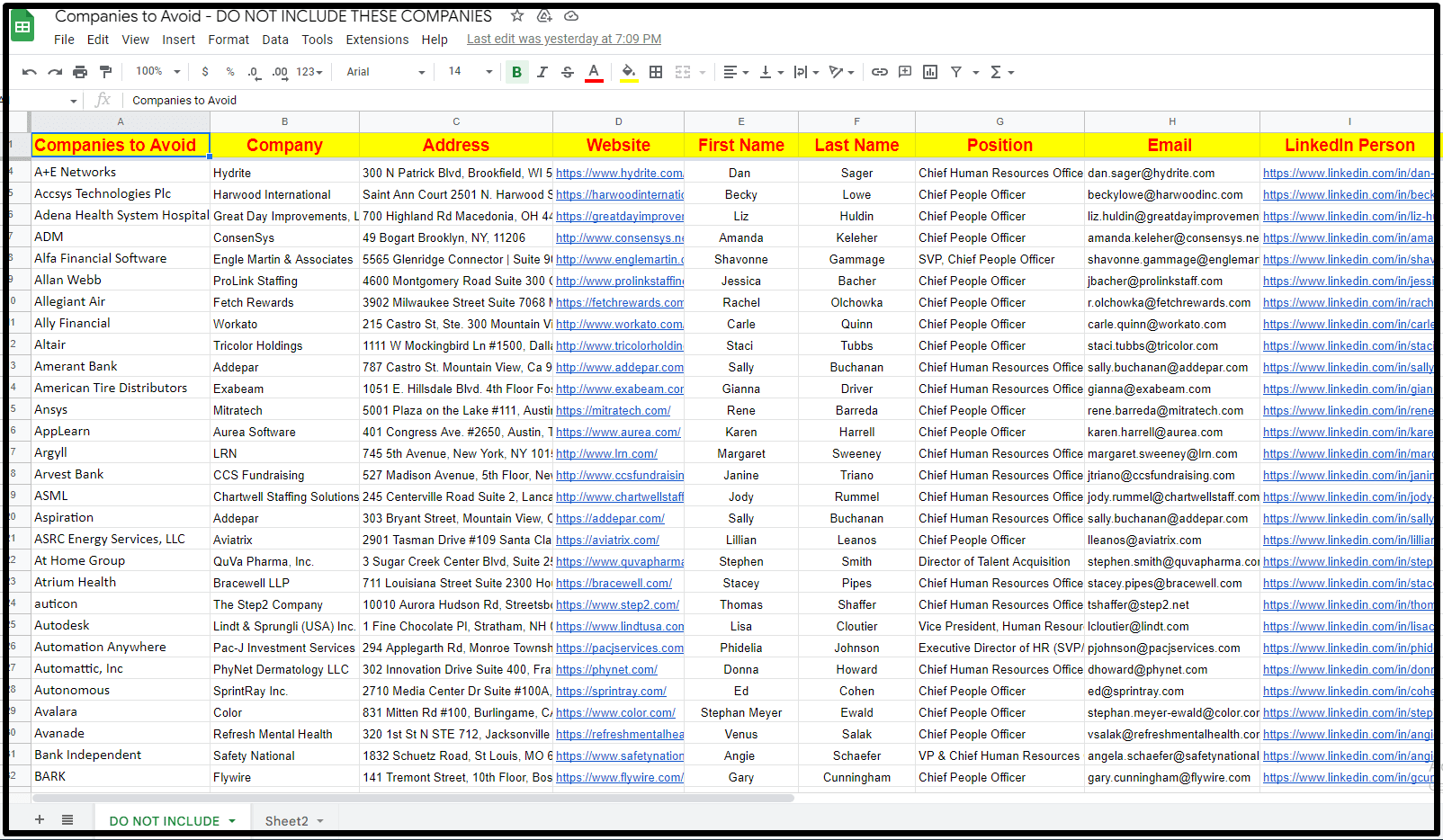Create a filter

coord(956,72)
